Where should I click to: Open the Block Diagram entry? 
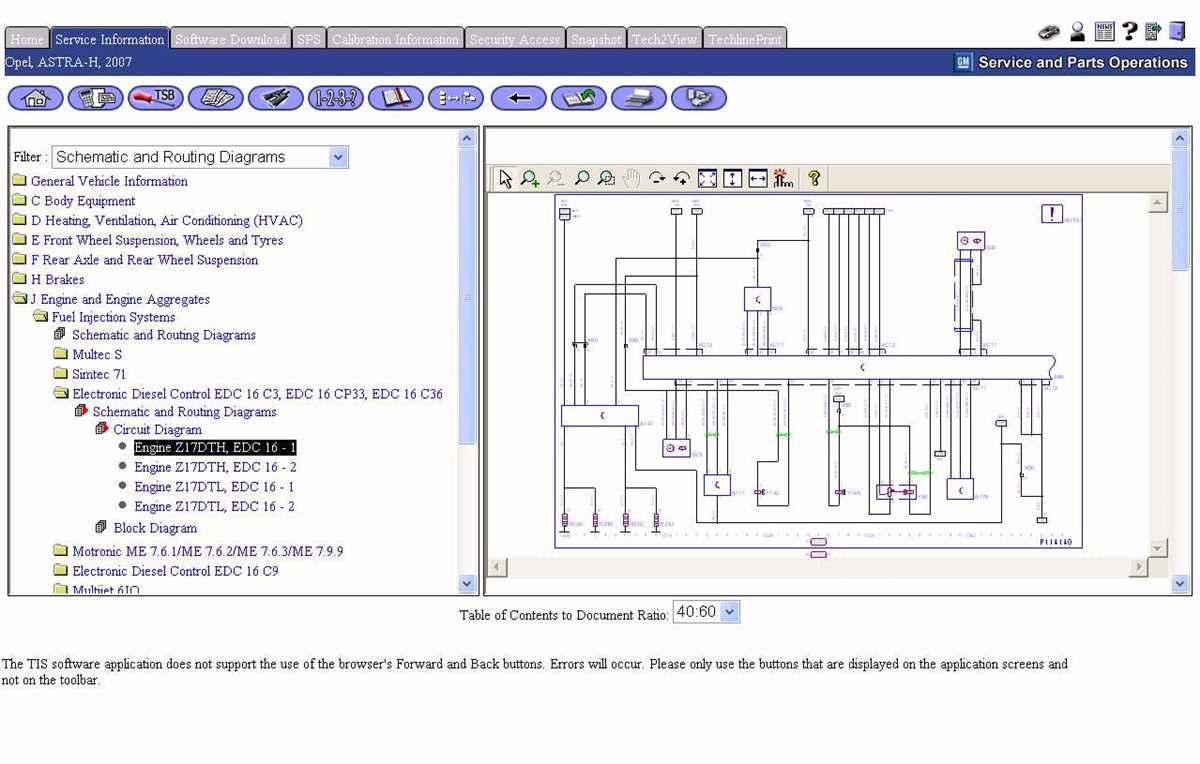click(155, 527)
